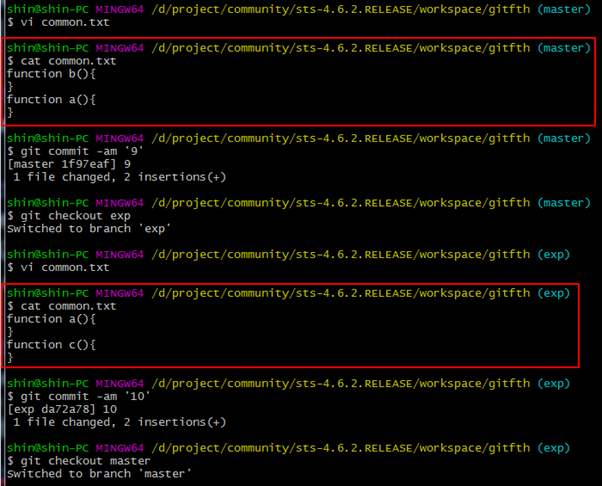
Task: Select the '$ git checkout master' command
Action: [x=79, y=461]
